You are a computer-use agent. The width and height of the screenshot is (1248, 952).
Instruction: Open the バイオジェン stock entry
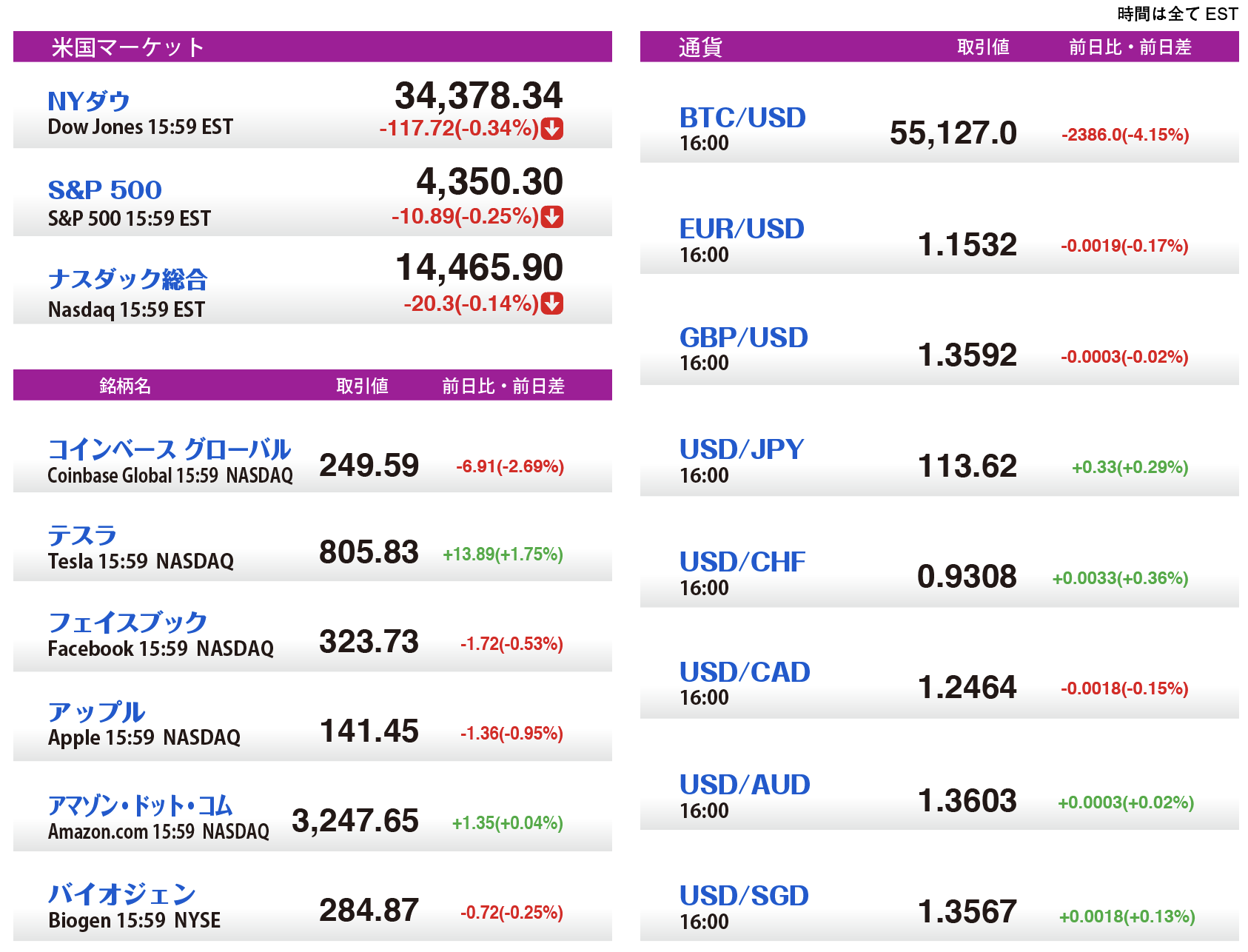pos(121,894)
